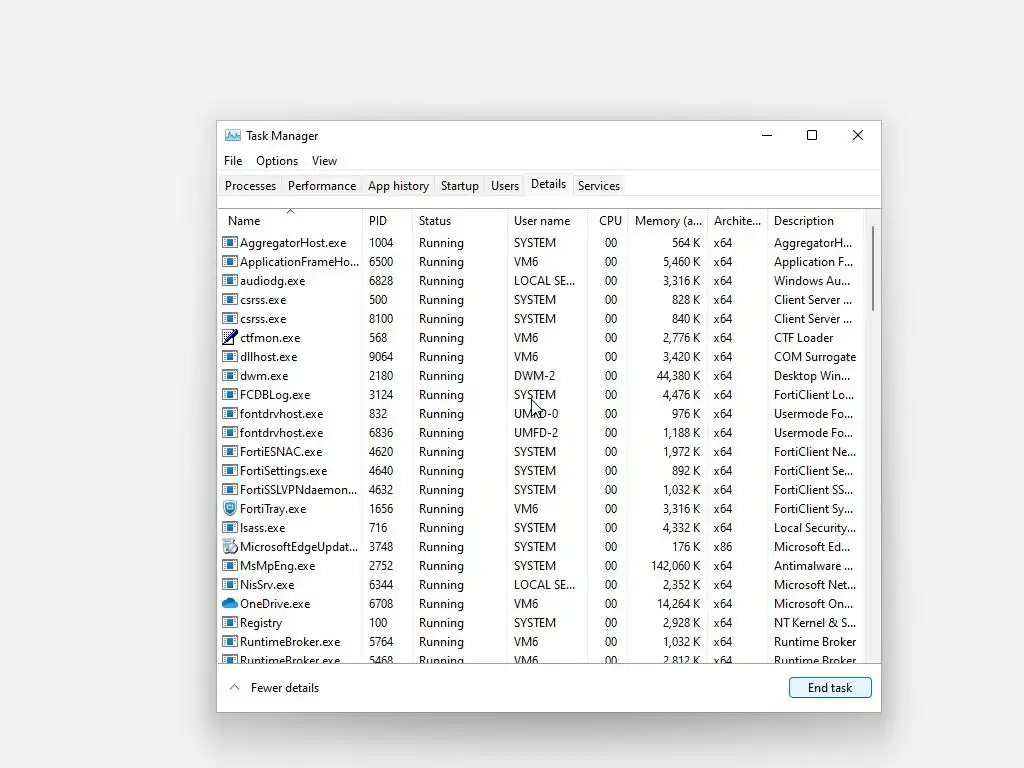Click the Registry process icon
Image resolution: width=1024 pixels, height=768 pixels.
230,622
